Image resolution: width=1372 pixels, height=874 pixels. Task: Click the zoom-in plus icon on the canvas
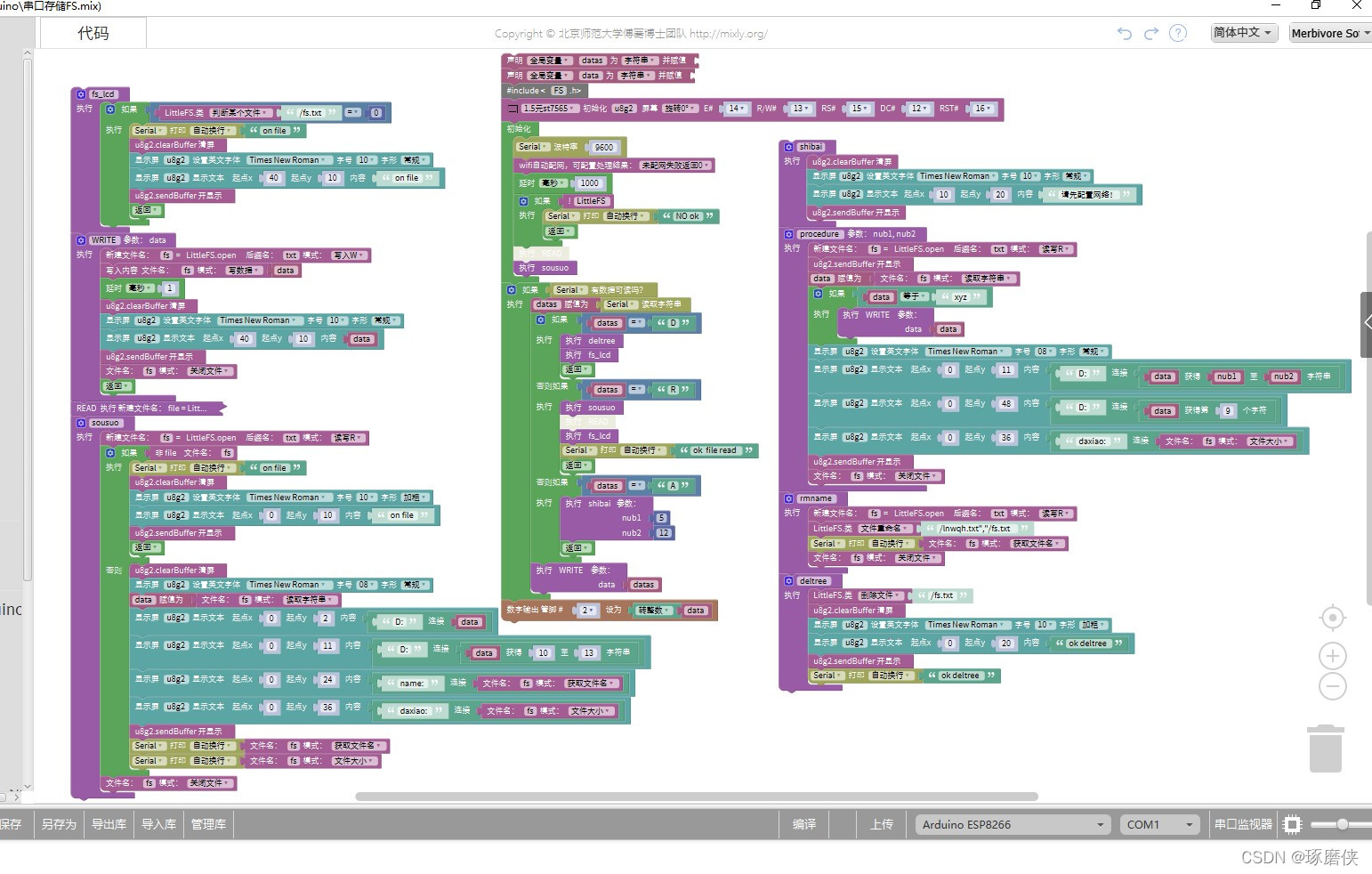(1332, 655)
